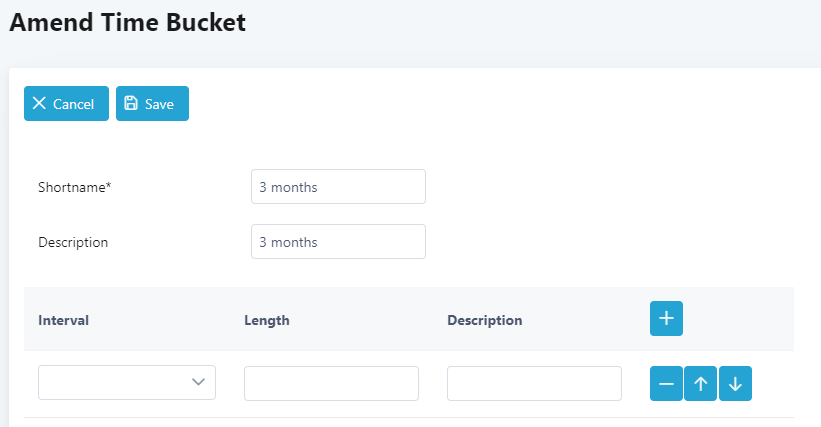This screenshot has height=427, width=821.
Task: Click the Length column header
Action: 267,320
